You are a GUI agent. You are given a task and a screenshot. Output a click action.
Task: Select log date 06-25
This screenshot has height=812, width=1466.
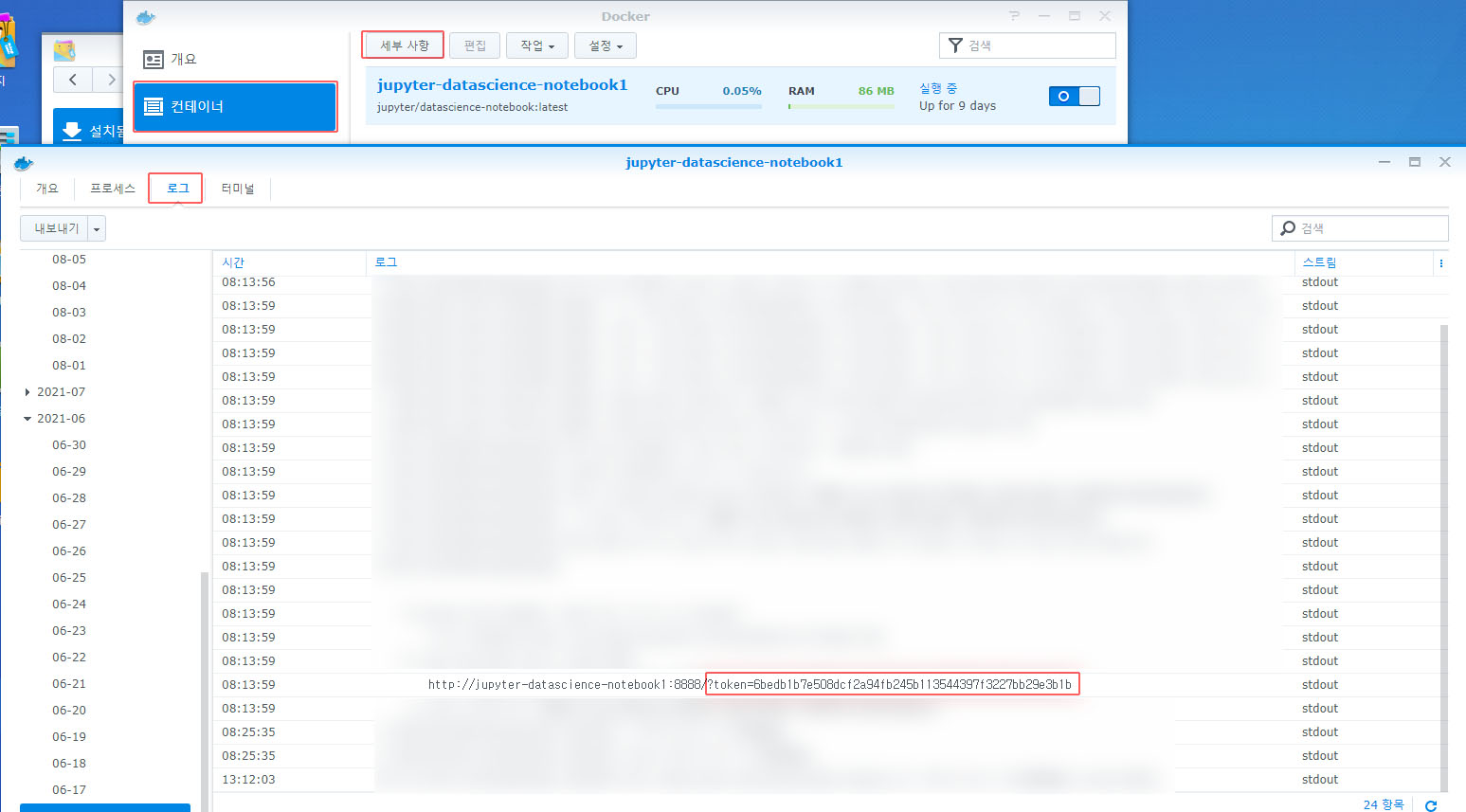coord(69,578)
